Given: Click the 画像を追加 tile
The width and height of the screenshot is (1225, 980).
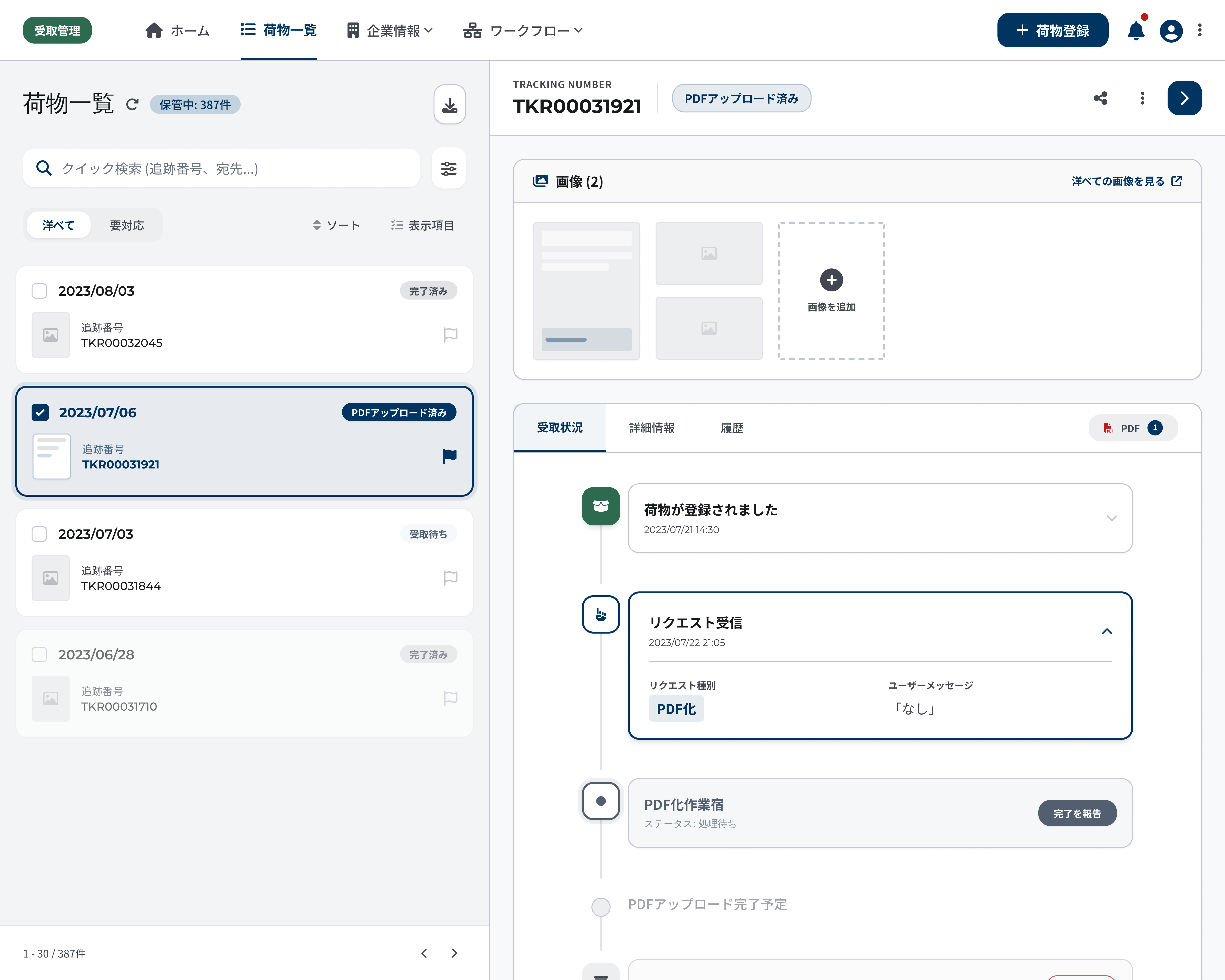Looking at the screenshot, I should tap(831, 291).
